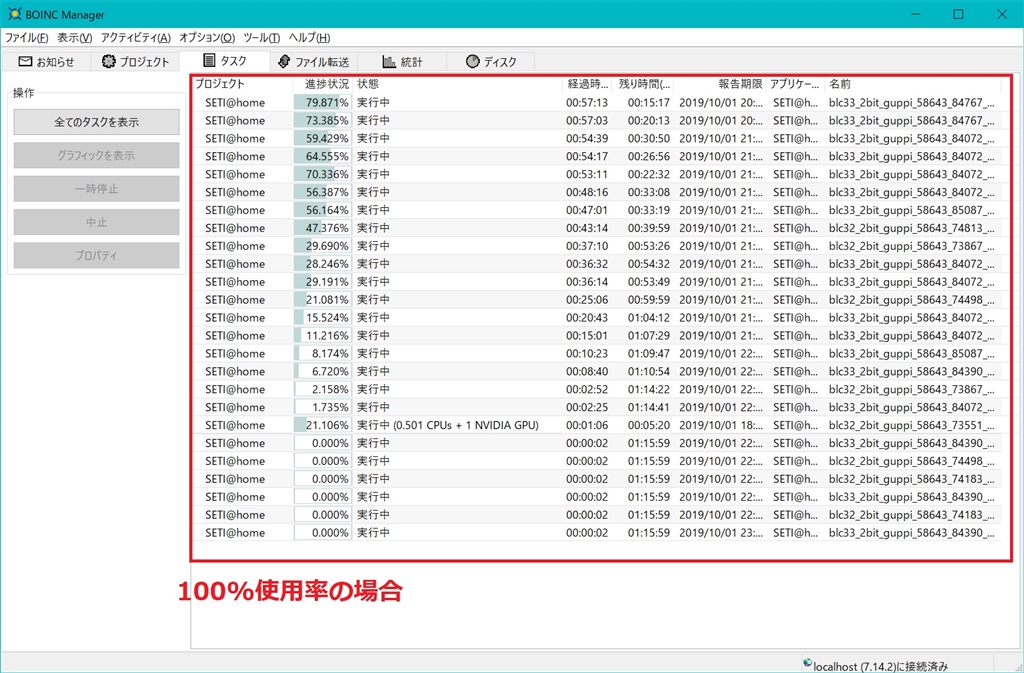Click elapsed time 00:36:14
The image size is (1024, 673).
click(586, 282)
